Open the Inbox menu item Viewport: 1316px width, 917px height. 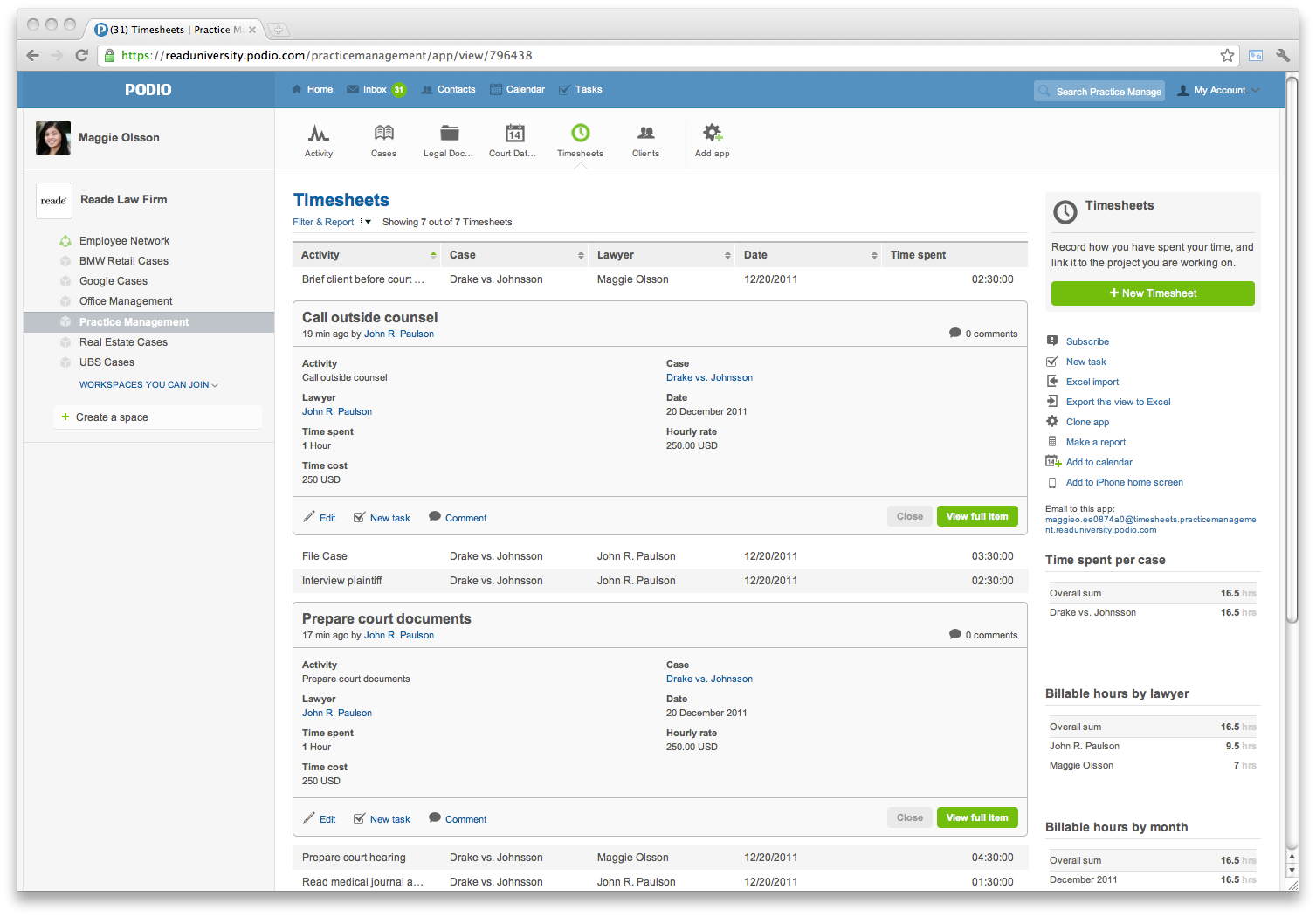tap(376, 89)
